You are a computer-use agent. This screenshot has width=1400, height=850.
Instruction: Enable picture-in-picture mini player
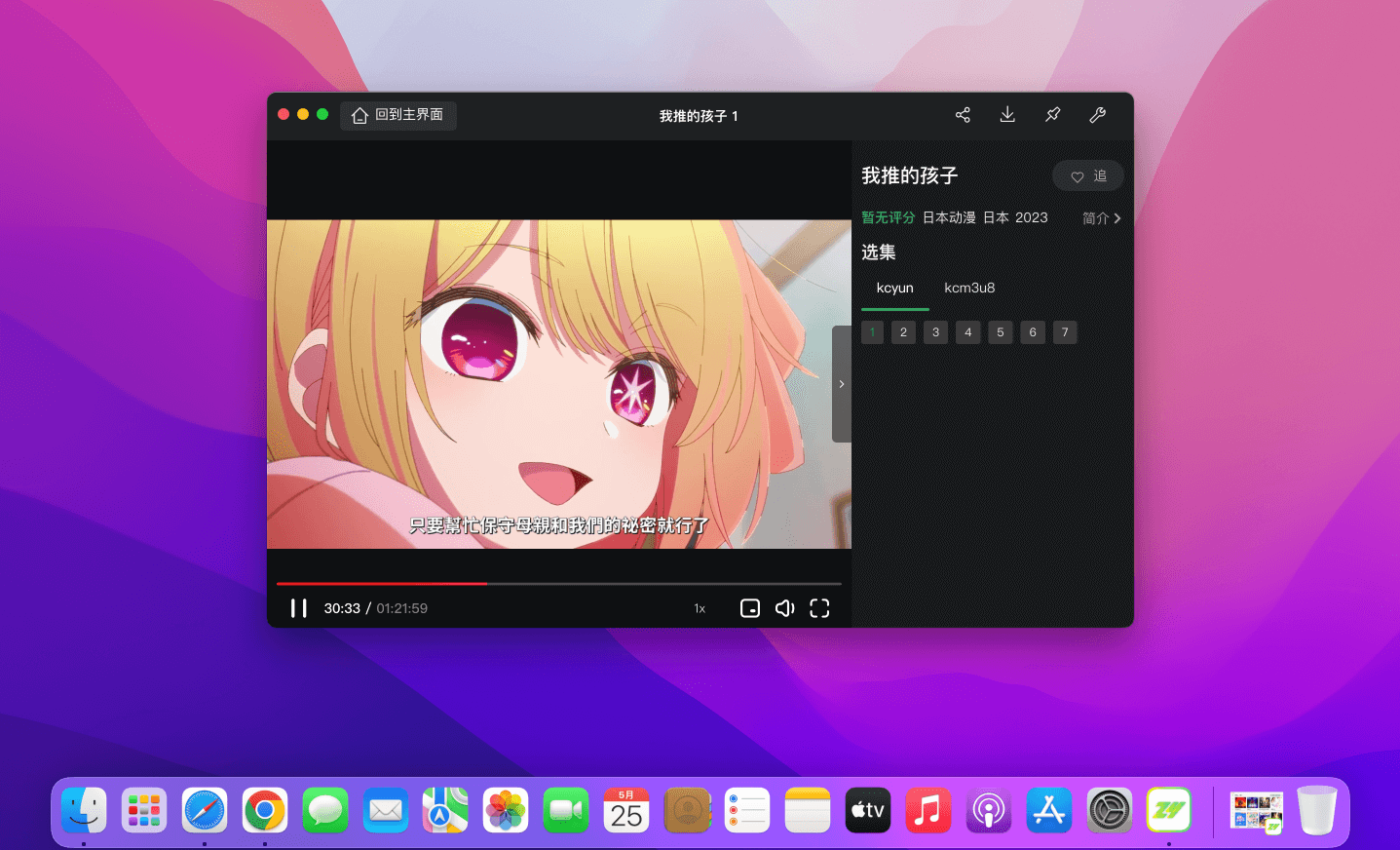pyautogui.click(x=749, y=608)
